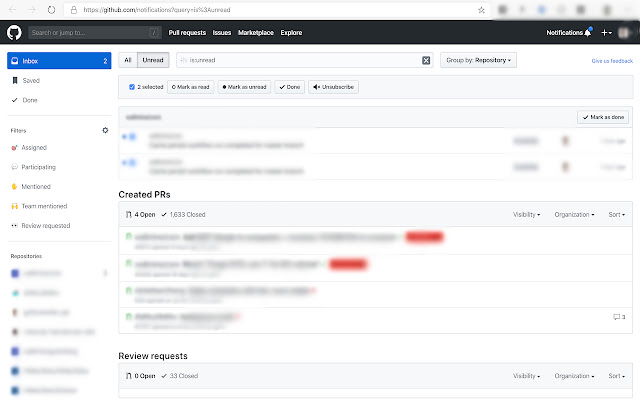Open filters settings gear icon
This screenshot has height=400, width=640.
tap(105, 130)
